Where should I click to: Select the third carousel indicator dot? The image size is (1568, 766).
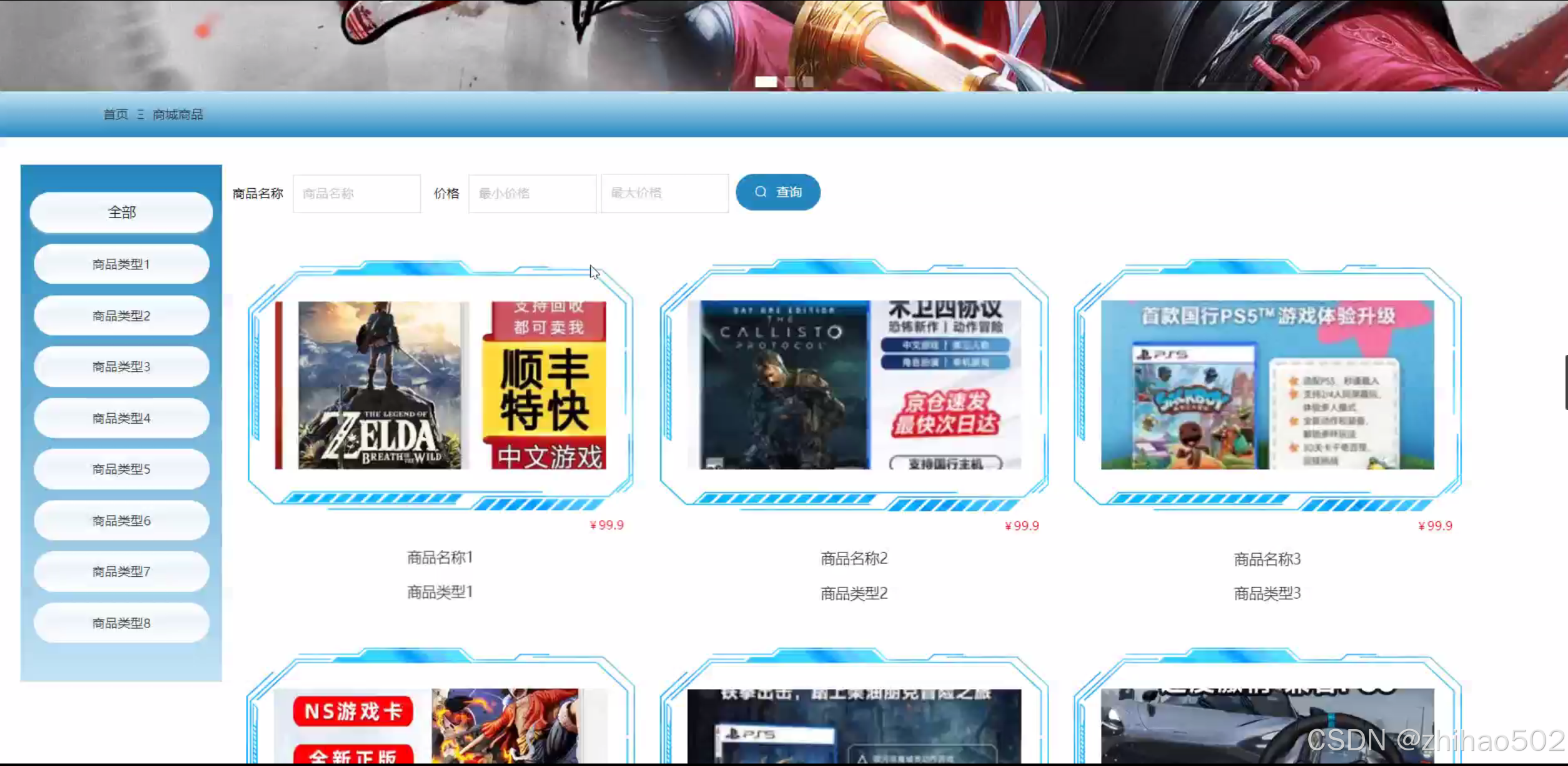808,82
